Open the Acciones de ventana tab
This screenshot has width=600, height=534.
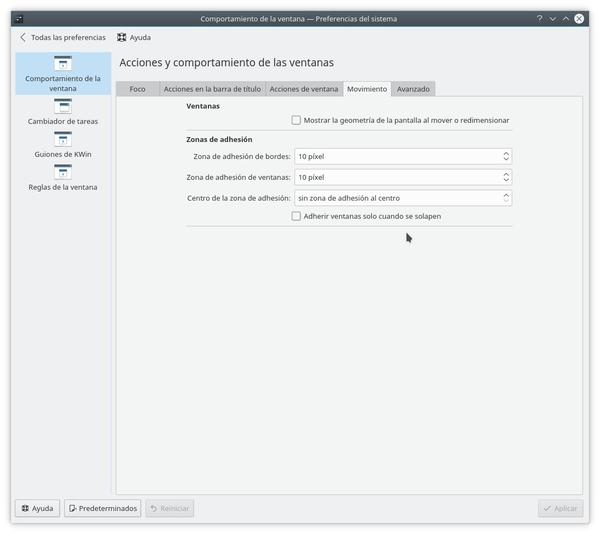304,89
